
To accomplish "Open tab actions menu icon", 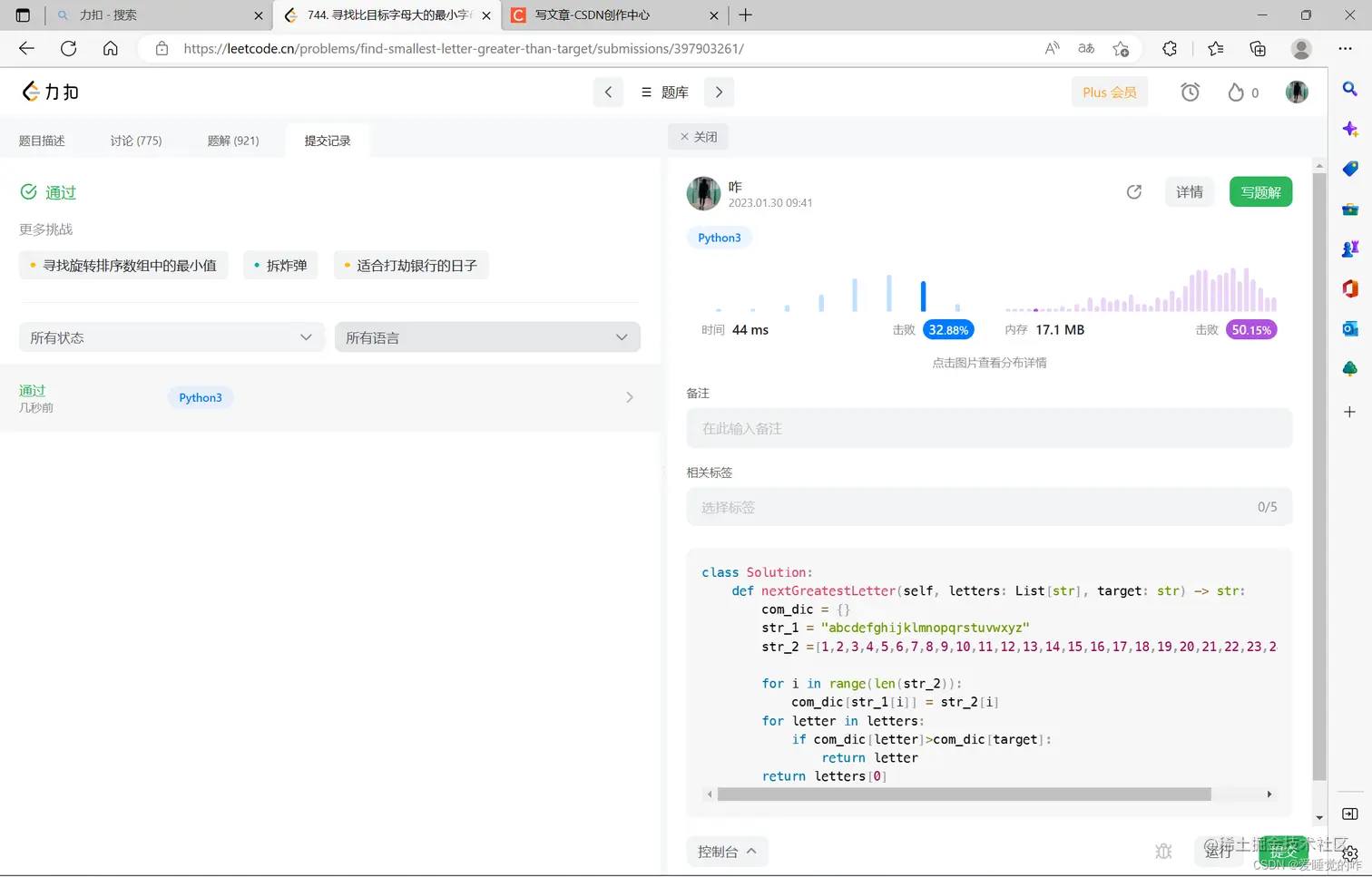I will 23,15.
